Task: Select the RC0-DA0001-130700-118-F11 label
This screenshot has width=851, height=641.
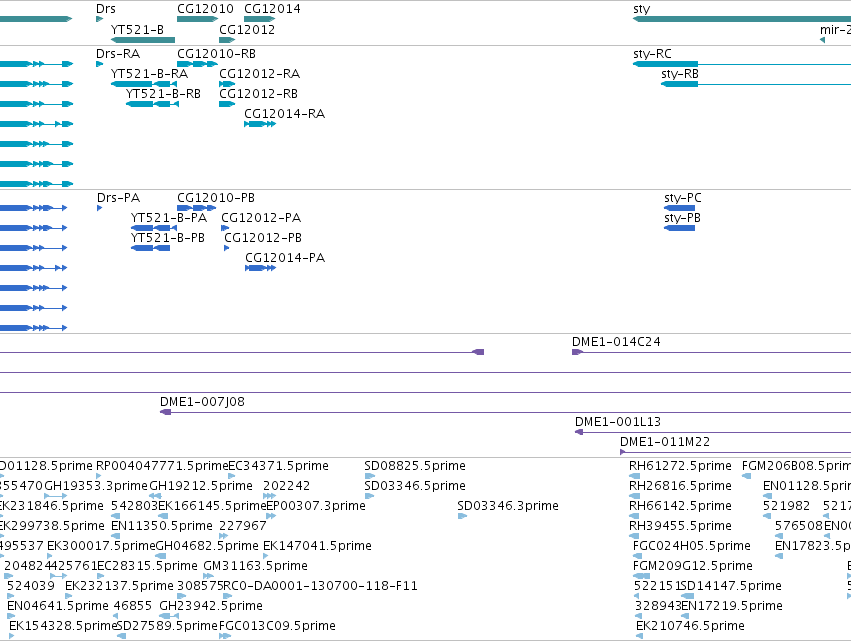Action: pyautogui.click(x=320, y=586)
